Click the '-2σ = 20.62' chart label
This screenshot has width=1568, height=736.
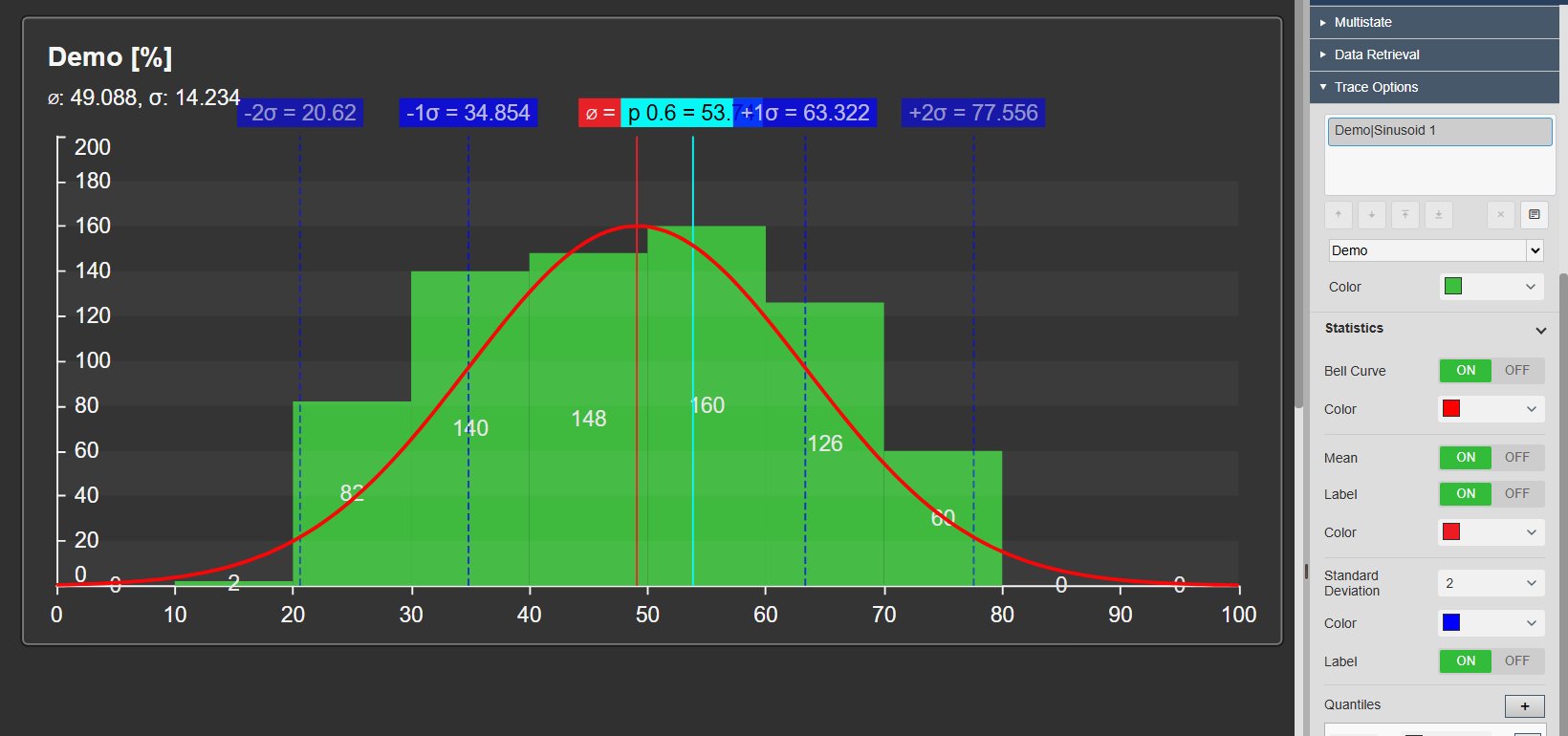click(x=300, y=113)
